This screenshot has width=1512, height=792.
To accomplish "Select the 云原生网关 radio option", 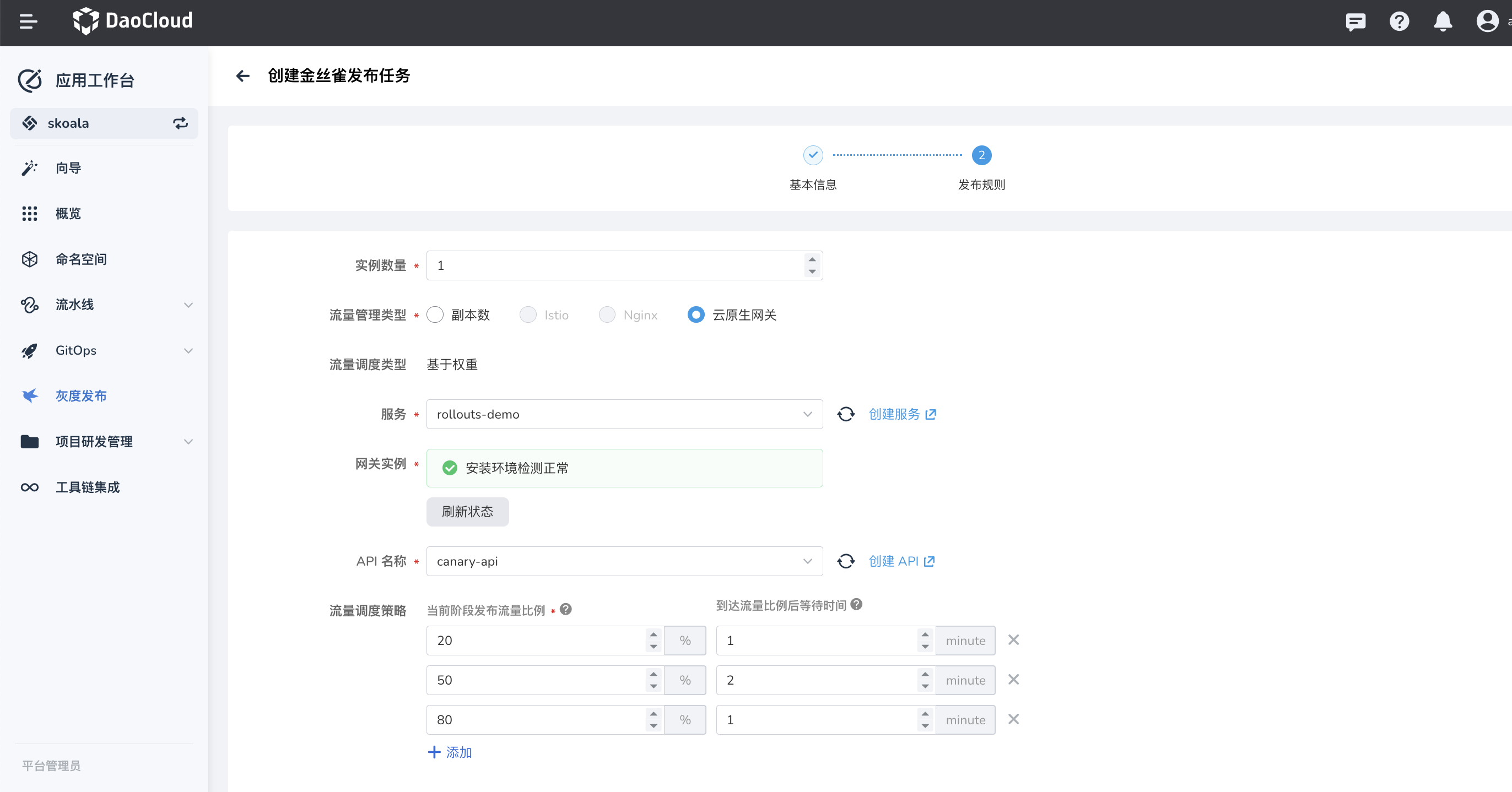I will click(x=696, y=315).
